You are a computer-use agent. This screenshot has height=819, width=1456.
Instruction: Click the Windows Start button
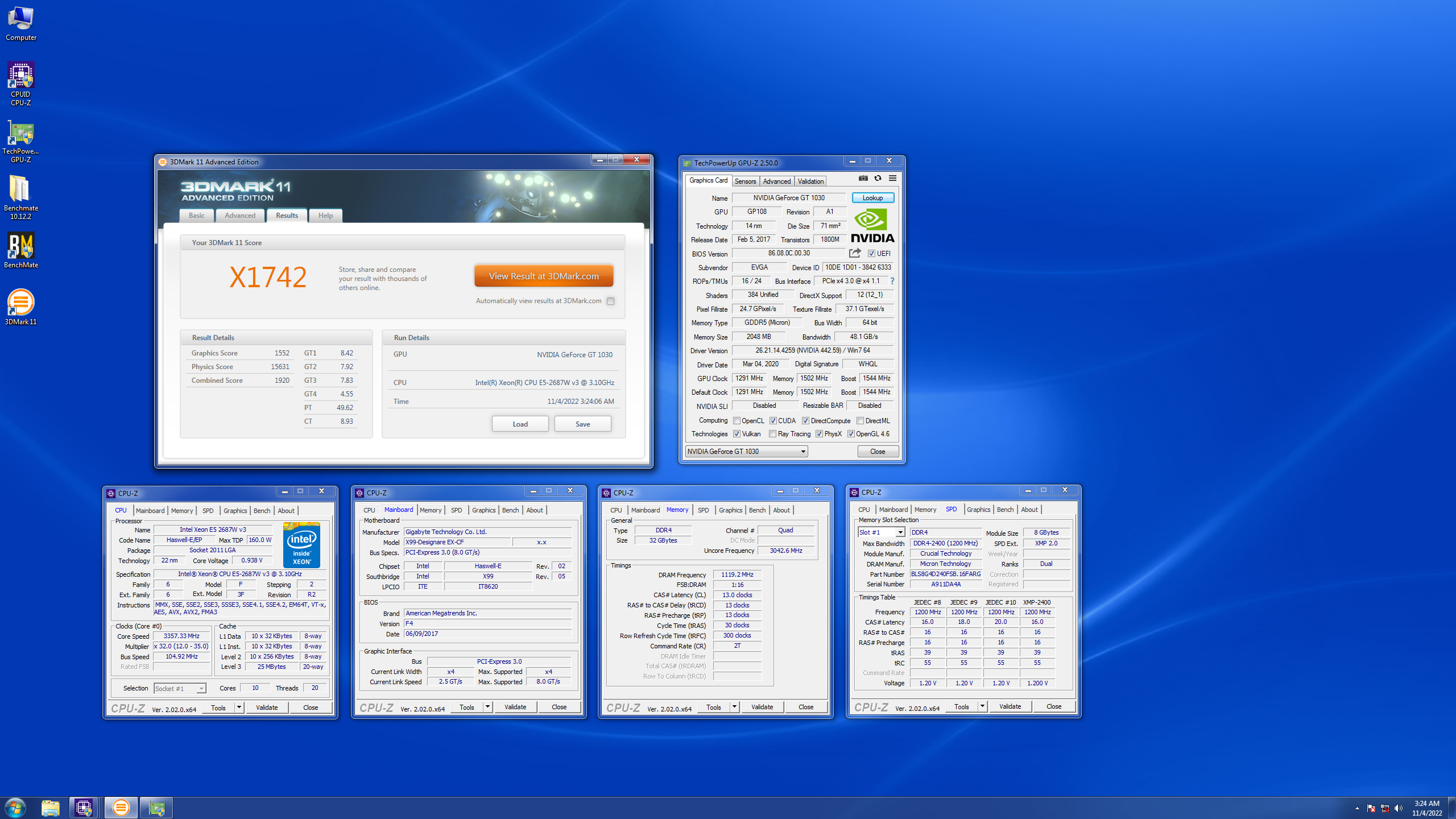tap(15, 808)
